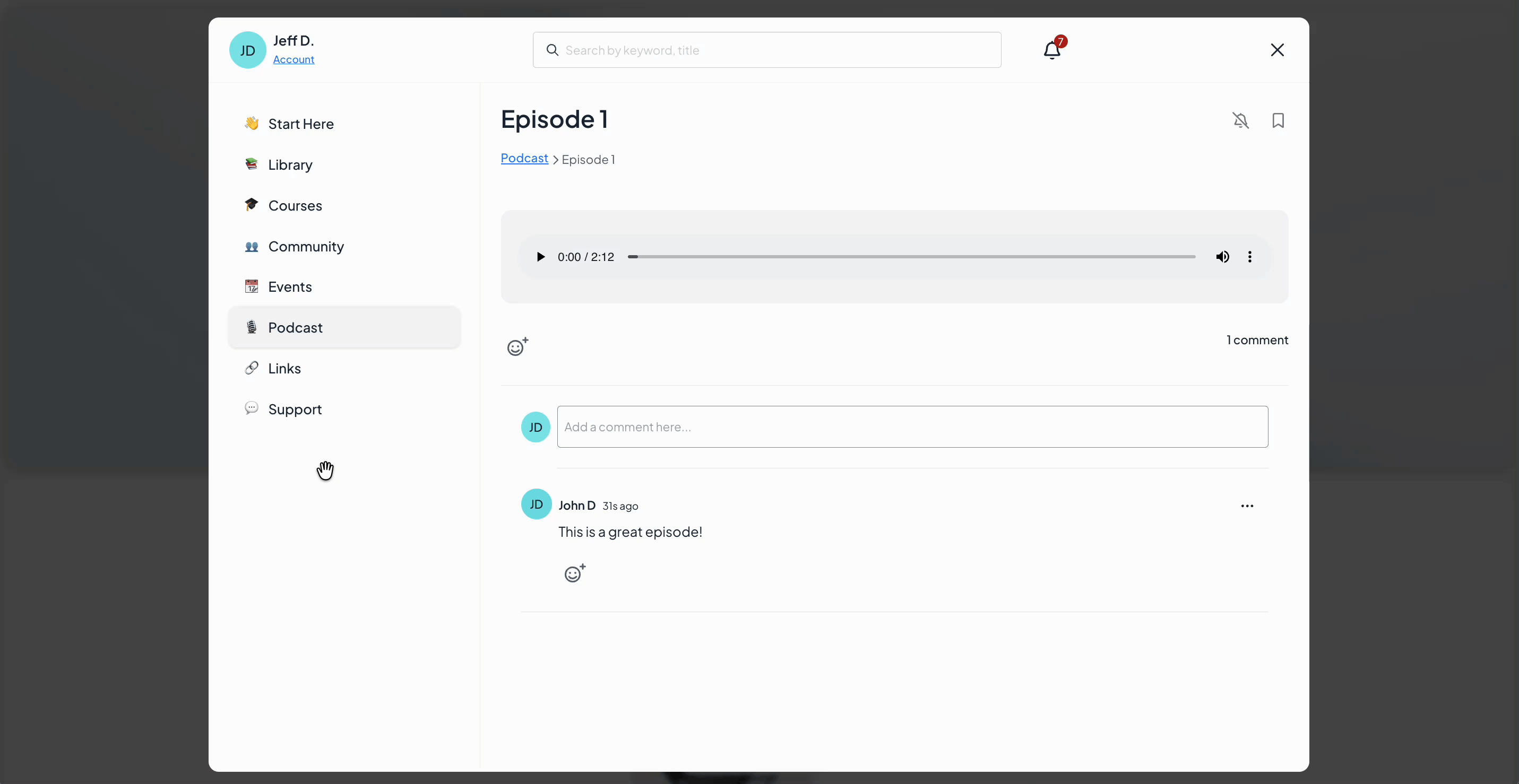Open the Account link
Viewport: 1519px width, 784px height.
(x=293, y=59)
